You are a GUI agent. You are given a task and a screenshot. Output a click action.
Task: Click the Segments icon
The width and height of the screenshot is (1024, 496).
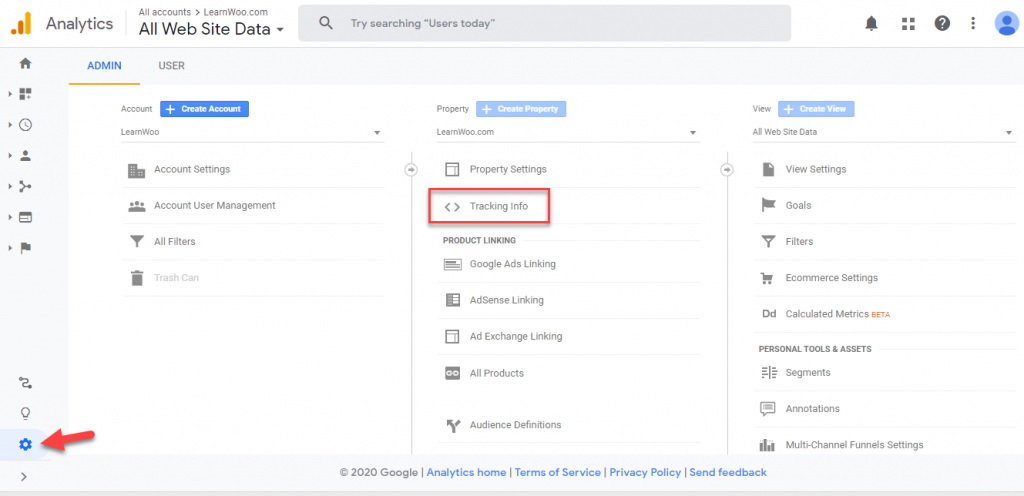(x=769, y=373)
